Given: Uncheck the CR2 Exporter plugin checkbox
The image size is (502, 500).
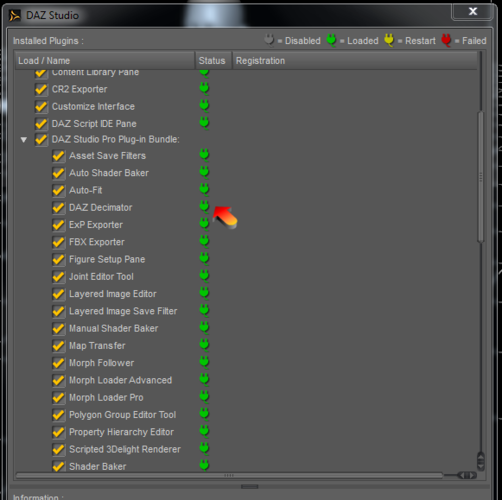Looking at the screenshot, I should point(41,89).
